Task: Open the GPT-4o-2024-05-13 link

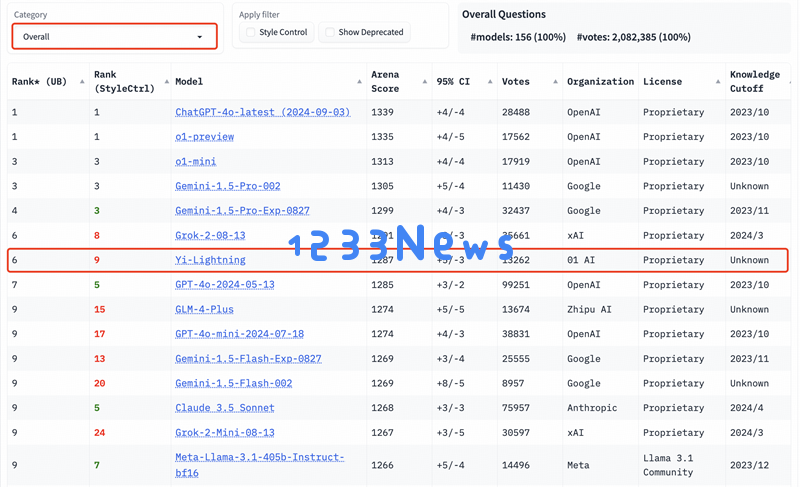Action: [224, 285]
